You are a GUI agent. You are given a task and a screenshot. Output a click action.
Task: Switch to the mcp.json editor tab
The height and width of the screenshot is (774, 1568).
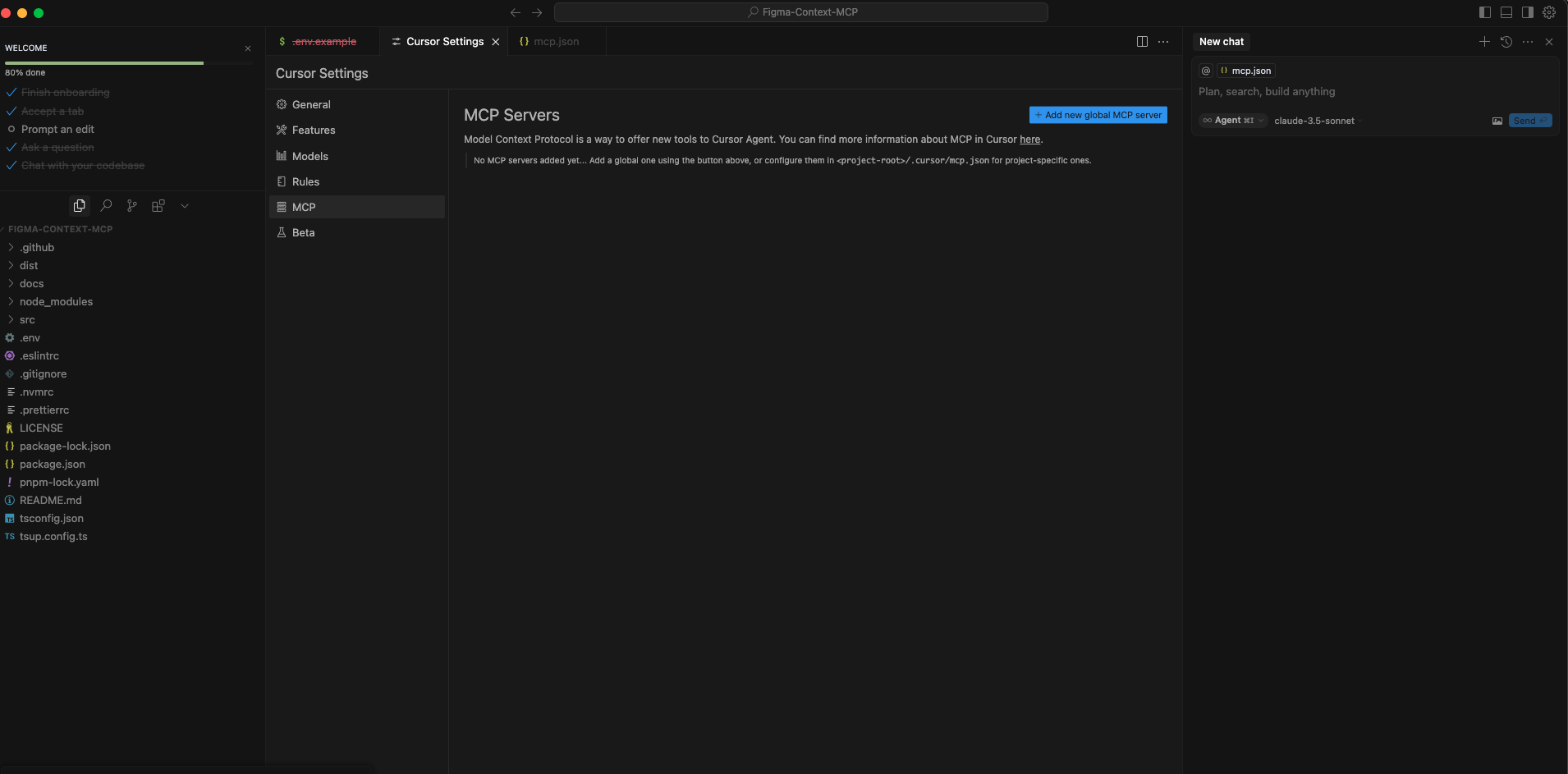pyautogui.click(x=556, y=42)
